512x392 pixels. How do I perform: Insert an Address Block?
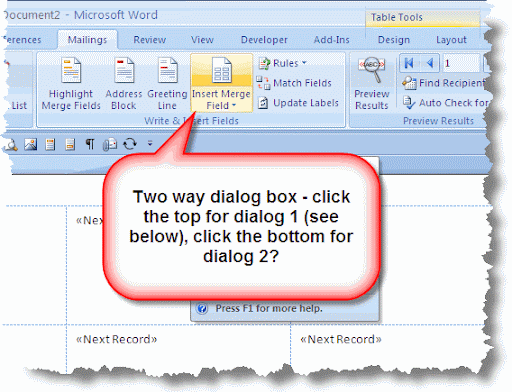(124, 84)
